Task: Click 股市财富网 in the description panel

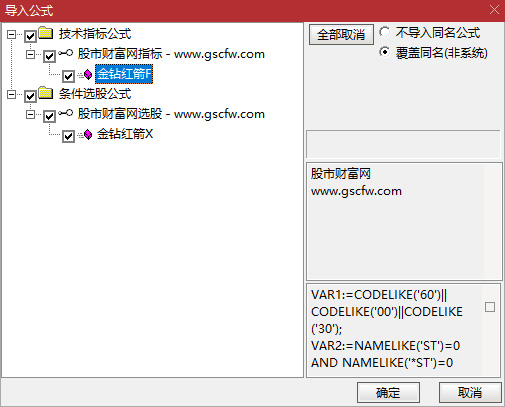Action: tap(341, 174)
